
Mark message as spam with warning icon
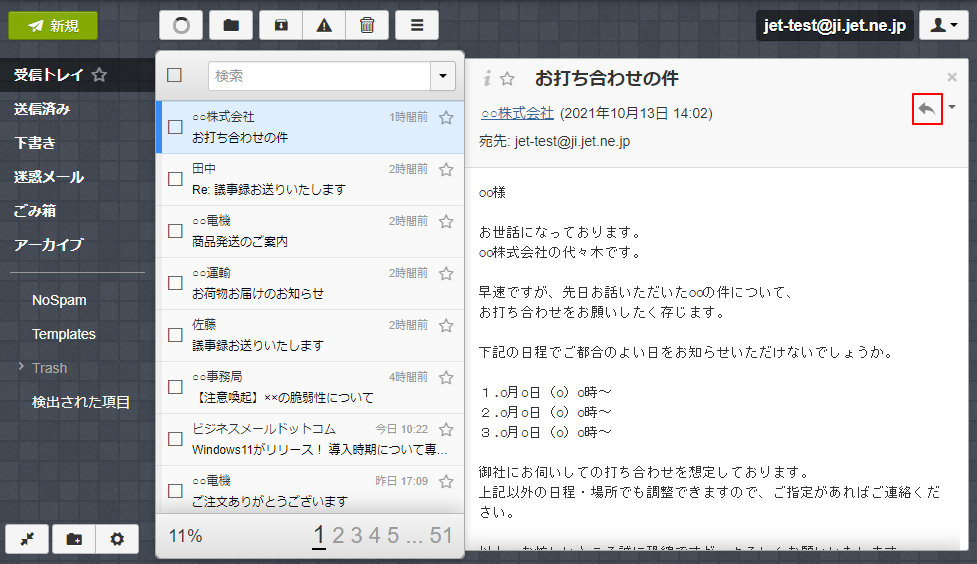(x=324, y=26)
